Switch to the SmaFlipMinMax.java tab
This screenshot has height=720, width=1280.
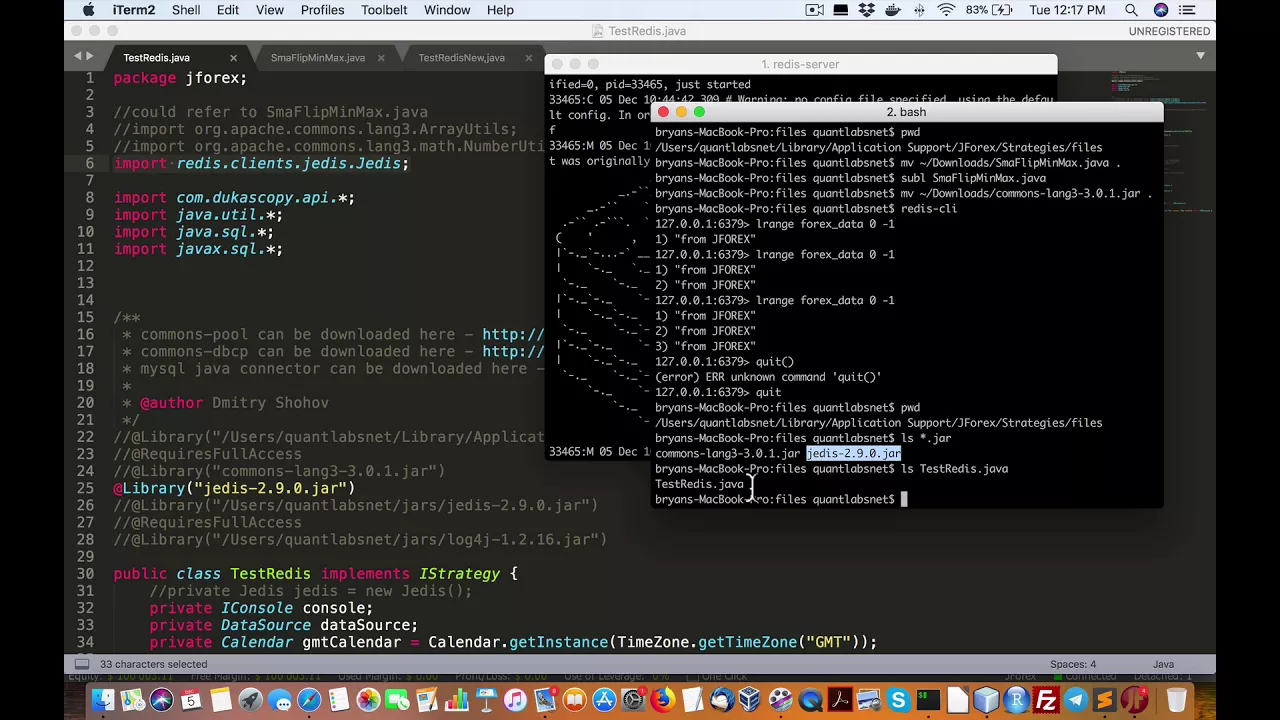(x=317, y=58)
